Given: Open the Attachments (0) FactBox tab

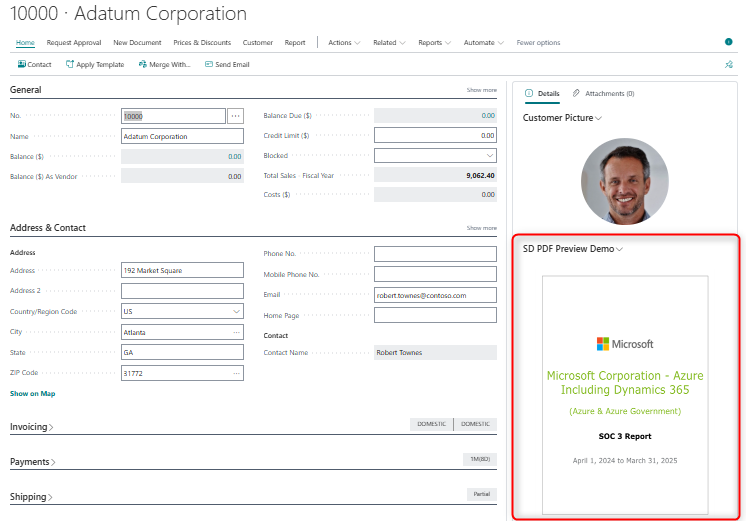Looking at the screenshot, I should (x=603, y=93).
